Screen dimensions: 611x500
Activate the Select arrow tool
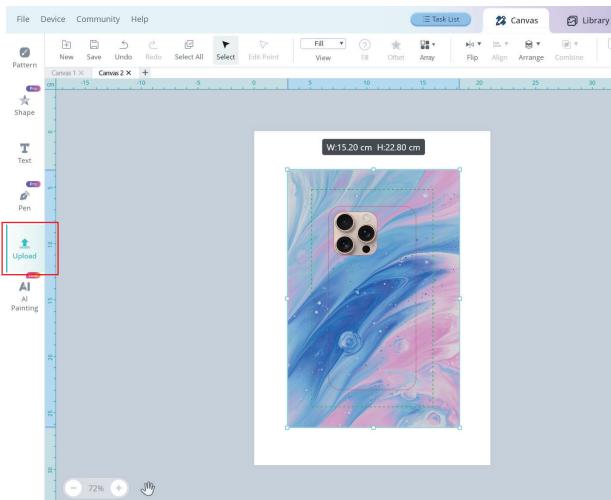click(x=225, y=50)
